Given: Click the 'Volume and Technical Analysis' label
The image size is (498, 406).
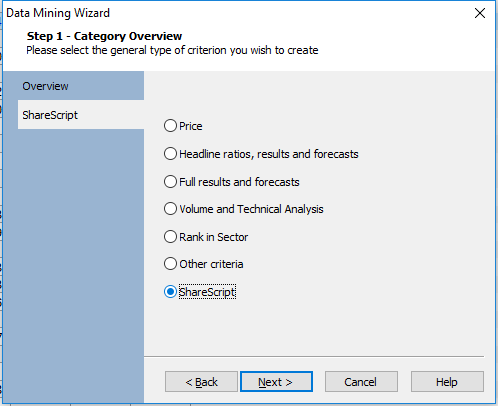Looking at the screenshot, I should [x=251, y=209].
